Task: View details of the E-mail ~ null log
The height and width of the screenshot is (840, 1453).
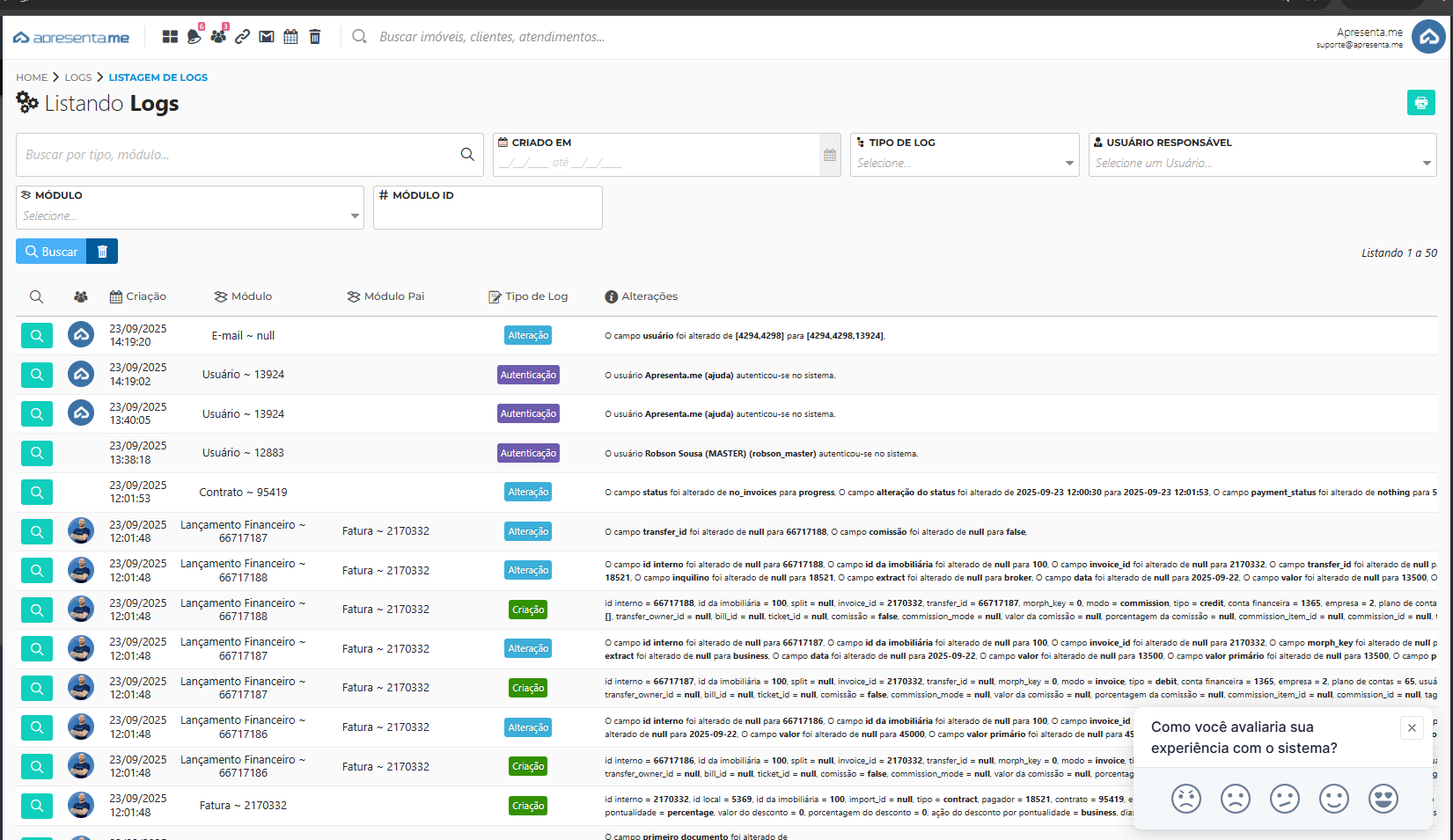Action: [37, 335]
